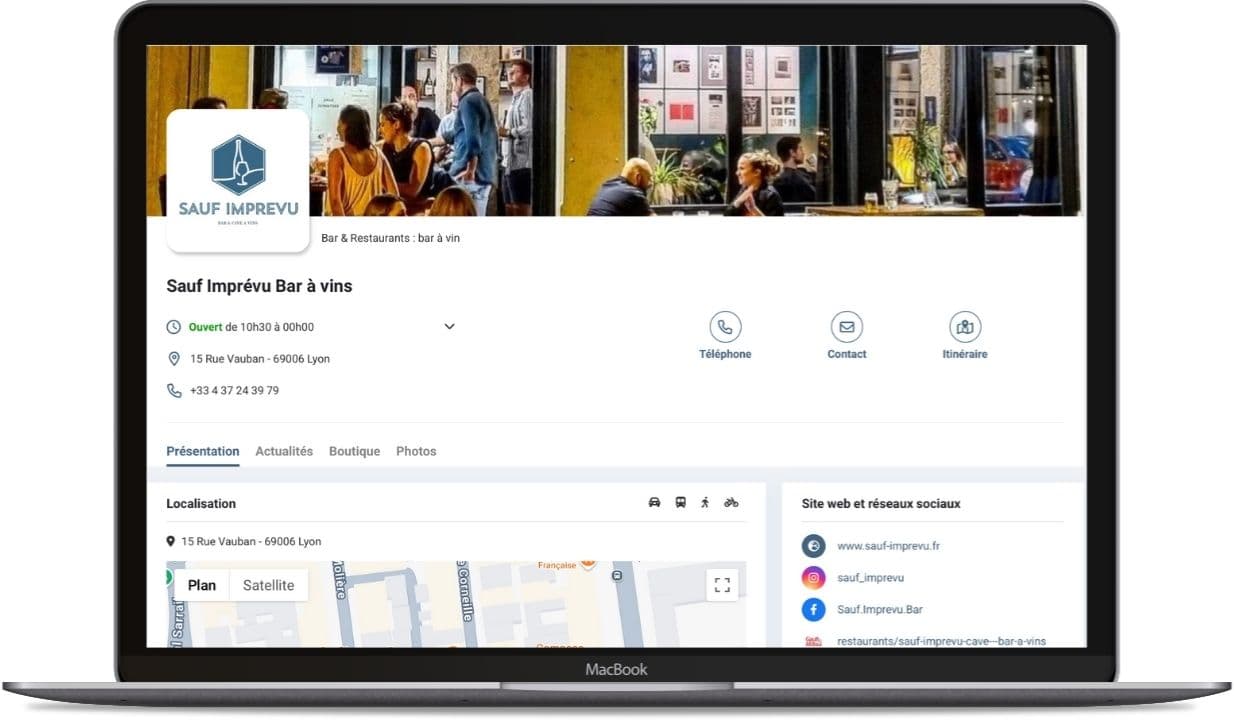1234x720 pixels.
Task: Select bicycle mode icon
Action: (x=731, y=503)
